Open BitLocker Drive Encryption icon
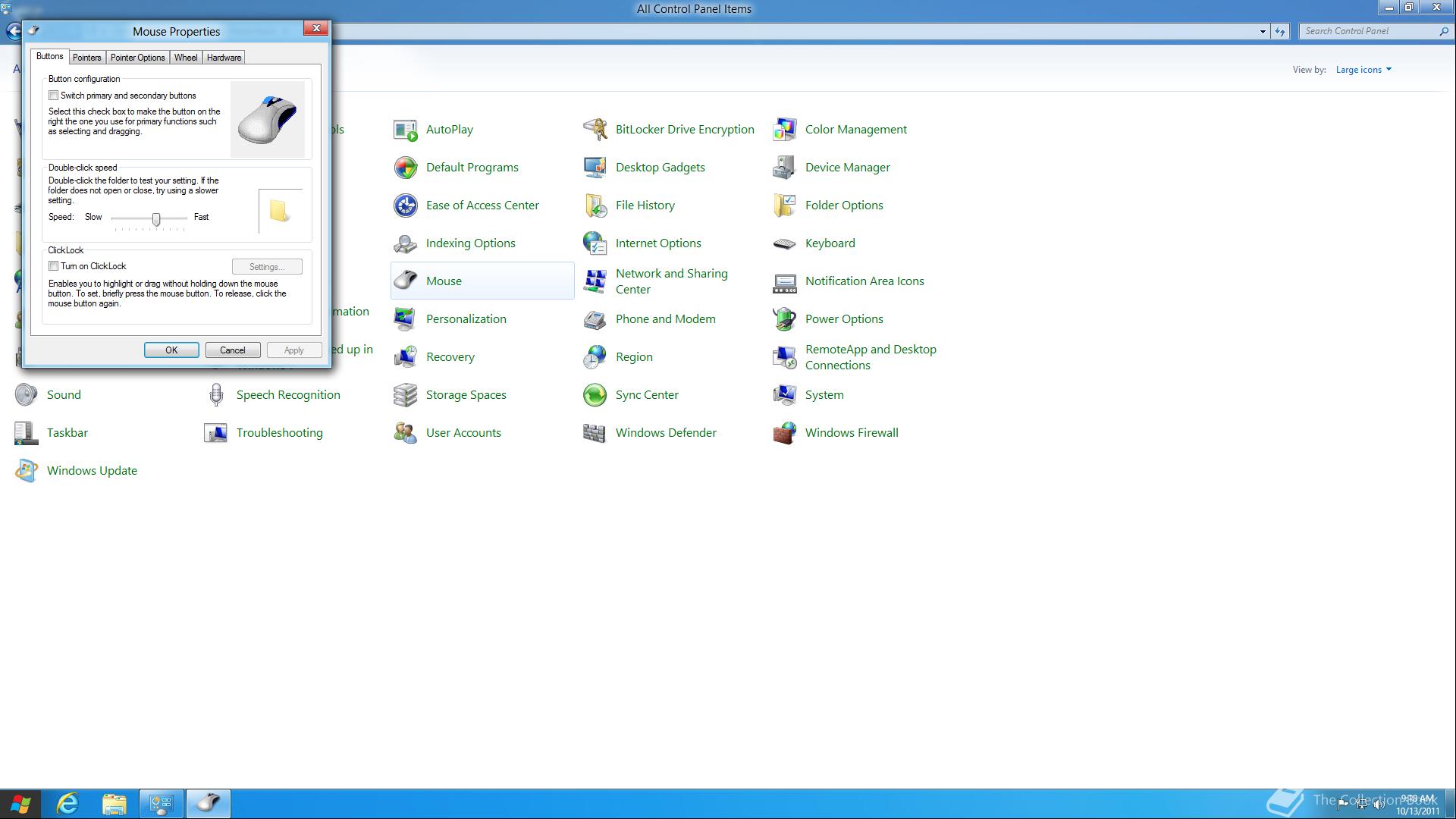 tap(595, 130)
